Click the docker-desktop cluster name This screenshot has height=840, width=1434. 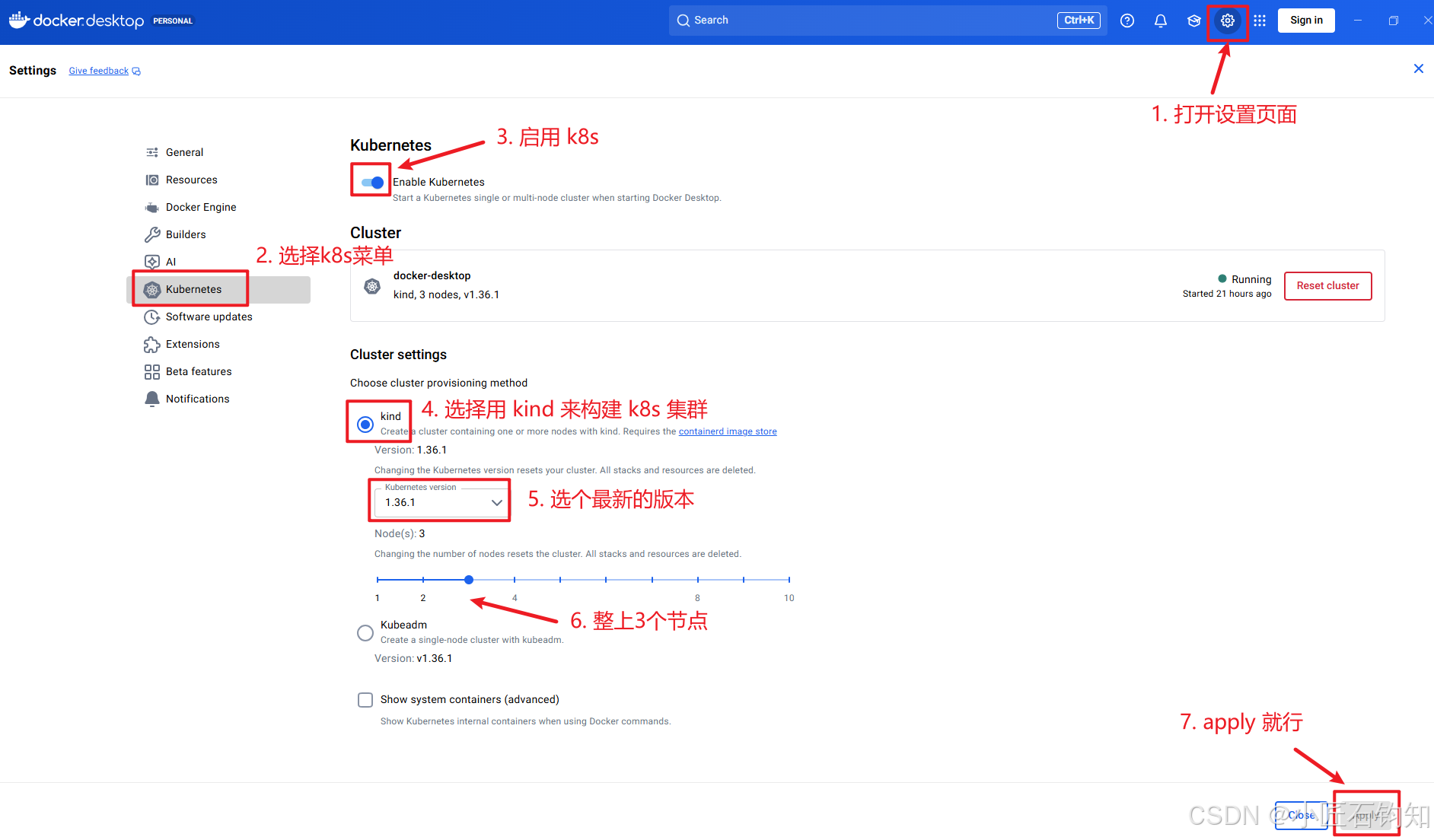point(432,275)
